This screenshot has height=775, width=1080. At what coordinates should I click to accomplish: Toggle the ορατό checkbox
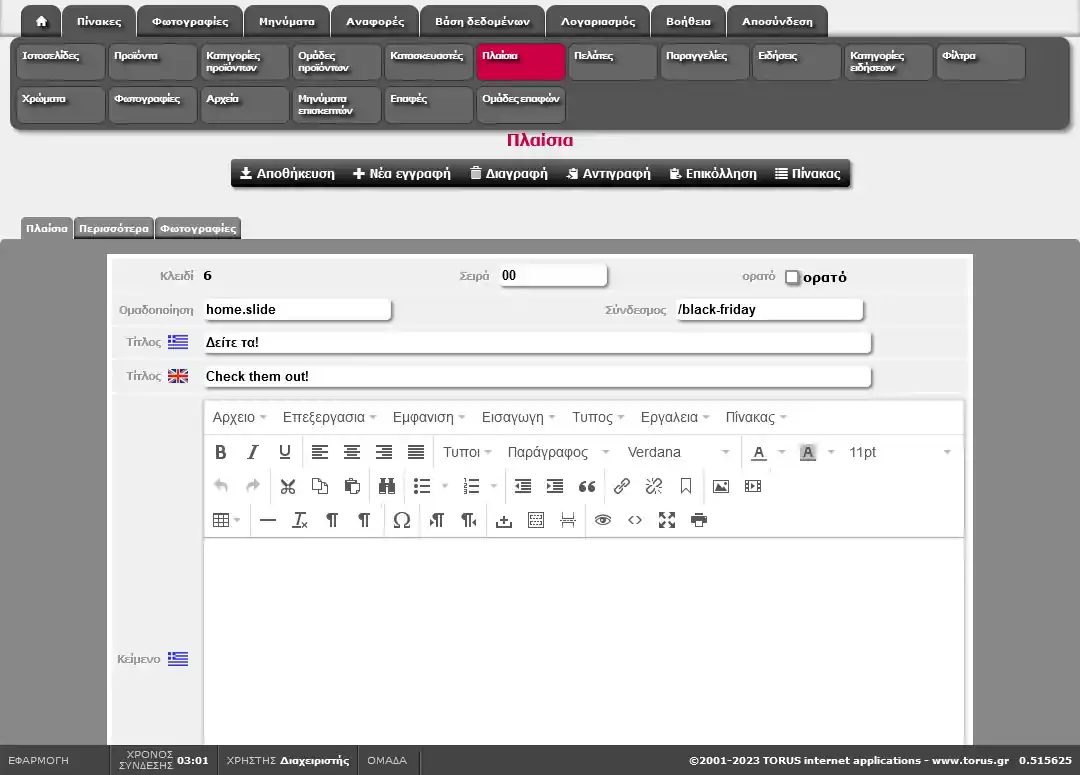(792, 277)
